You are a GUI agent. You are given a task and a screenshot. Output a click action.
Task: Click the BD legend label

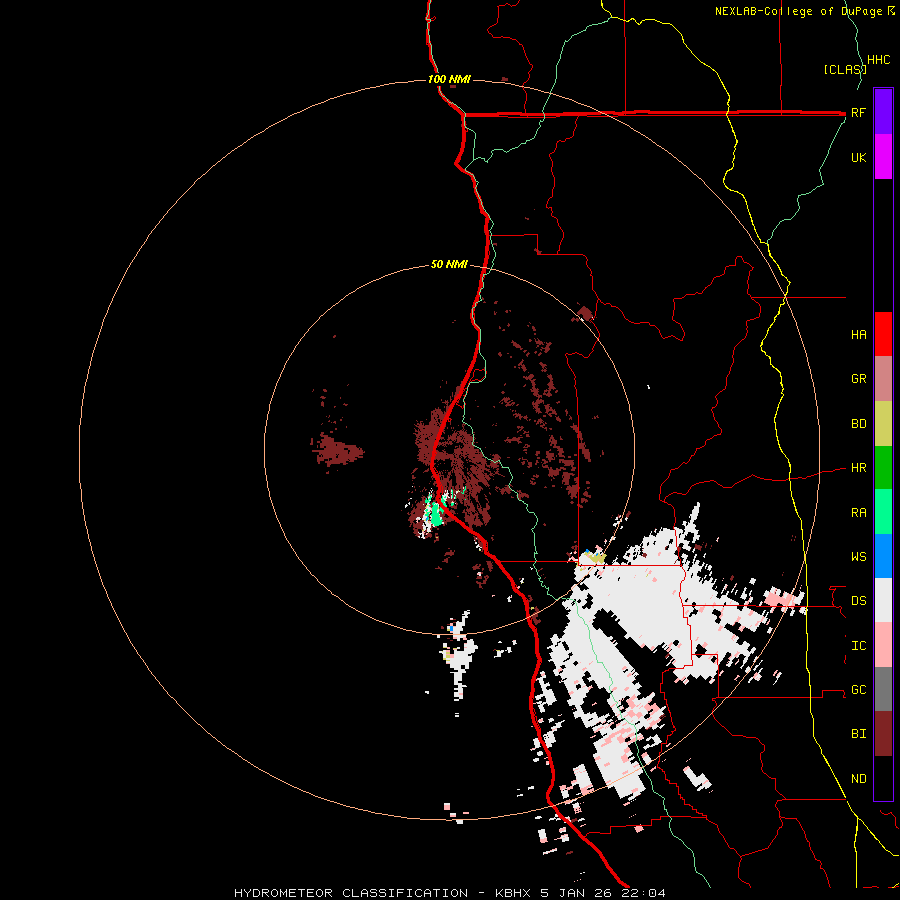[858, 424]
